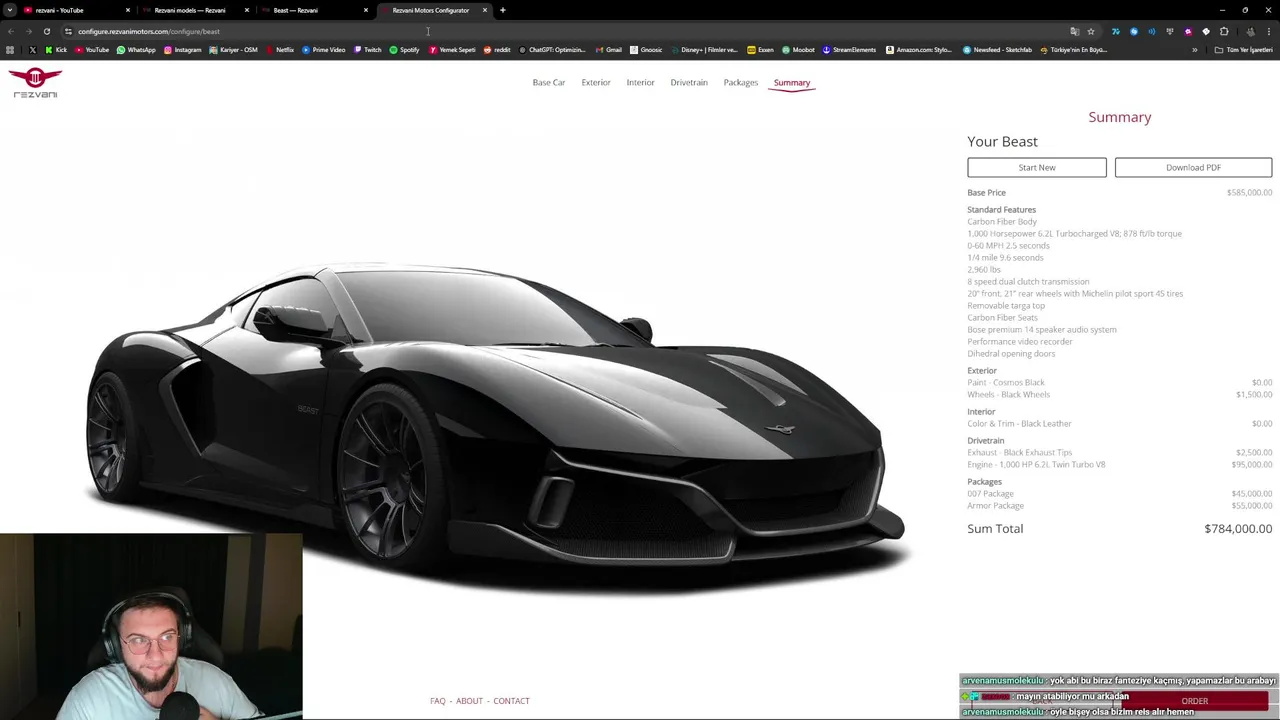Open the Yemek Sepeti bookmark
The image size is (1280, 720).
tap(452, 50)
